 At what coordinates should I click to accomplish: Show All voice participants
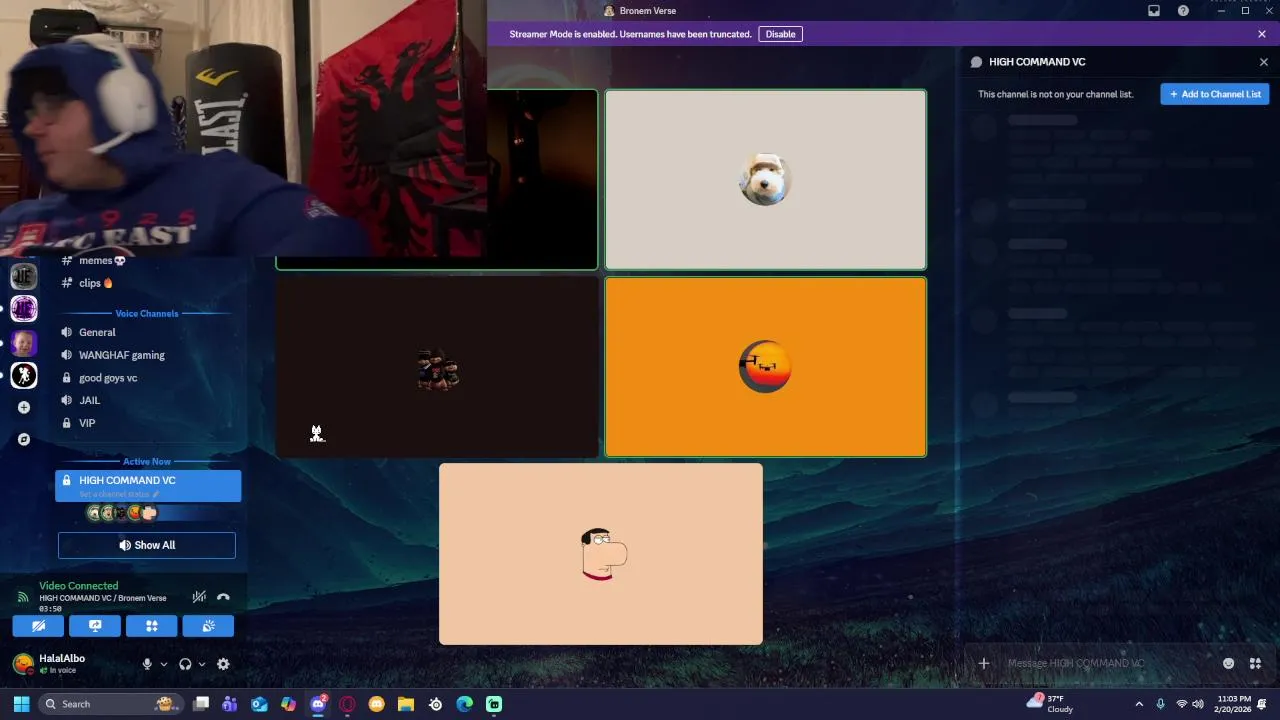[147, 545]
